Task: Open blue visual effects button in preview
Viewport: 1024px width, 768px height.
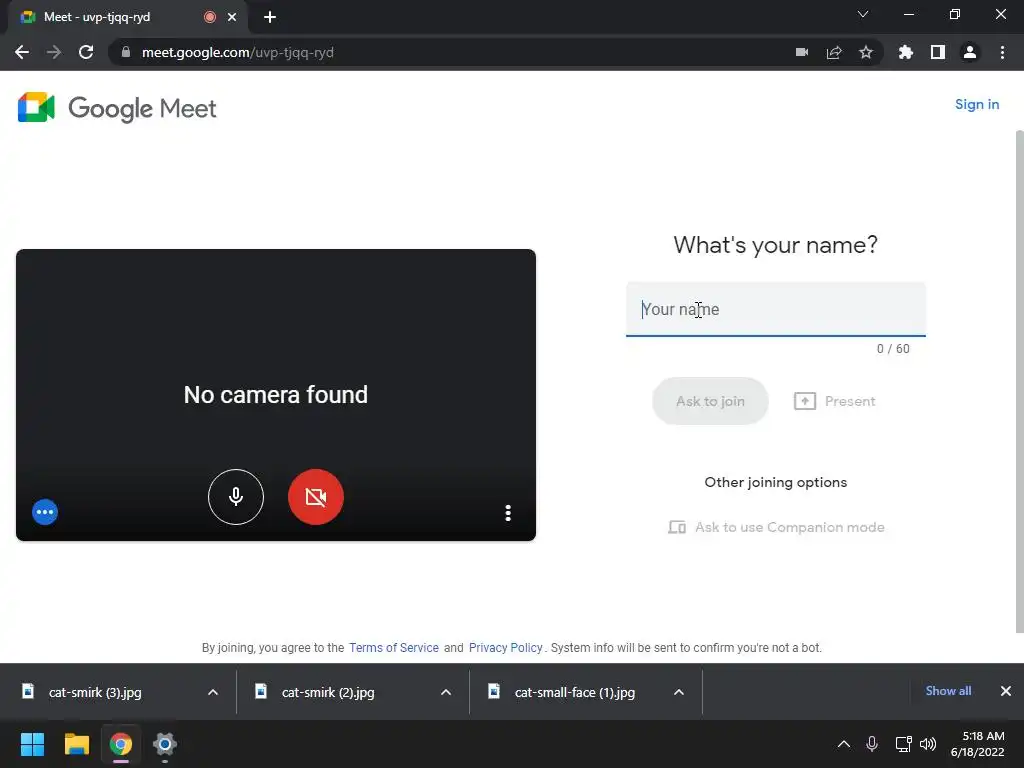Action: pyautogui.click(x=45, y=512)
